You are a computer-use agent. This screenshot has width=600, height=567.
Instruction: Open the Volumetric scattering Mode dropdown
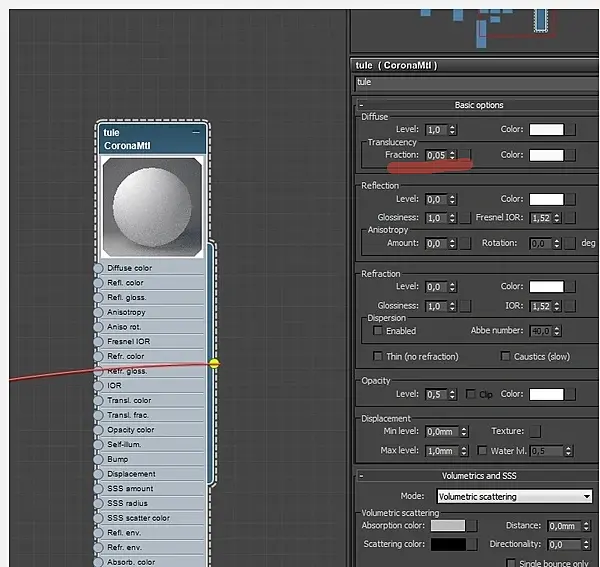tap(514, 497)
